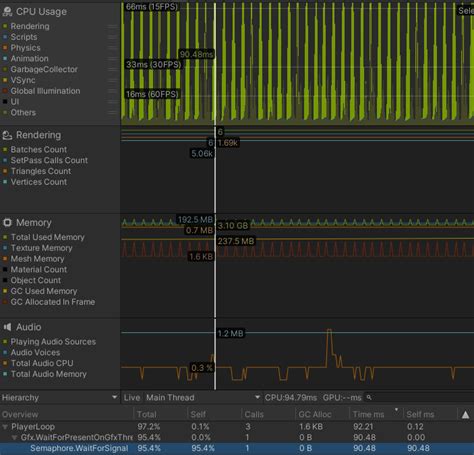Collapse the PlayerLoop tree row
Image resolution: width=474 pixels, height=455 pixels.
pos(5,427)
